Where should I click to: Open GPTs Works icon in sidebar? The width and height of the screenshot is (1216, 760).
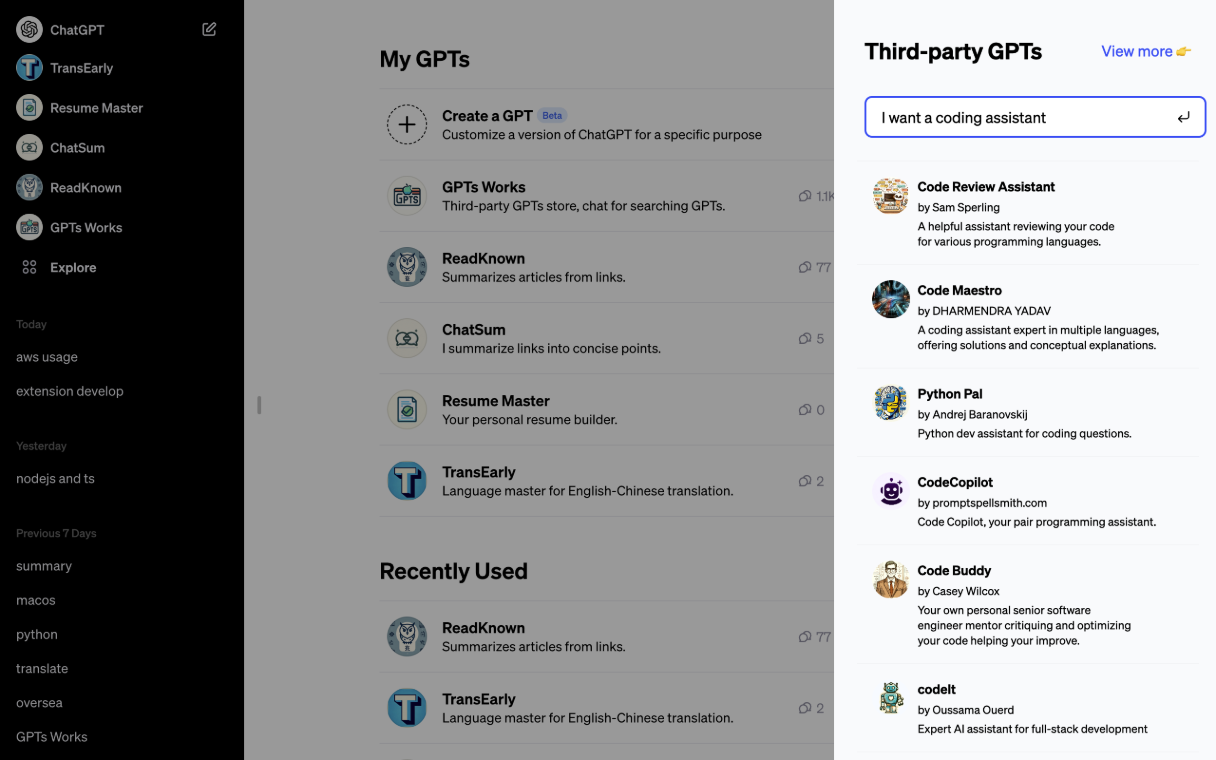tap(29, 228)
